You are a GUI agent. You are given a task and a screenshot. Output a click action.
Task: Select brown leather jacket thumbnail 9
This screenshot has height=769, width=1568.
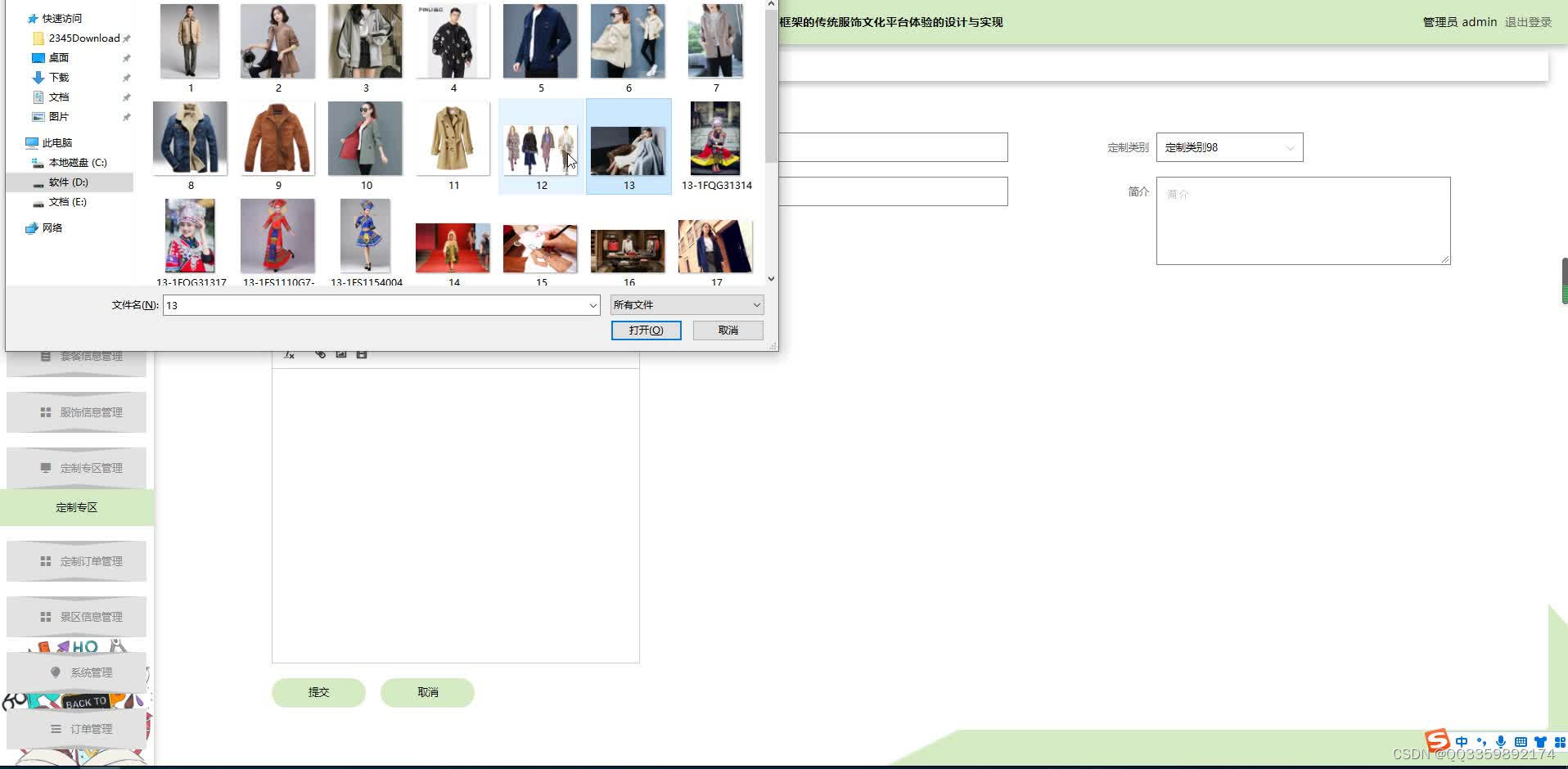click(278, 137)
